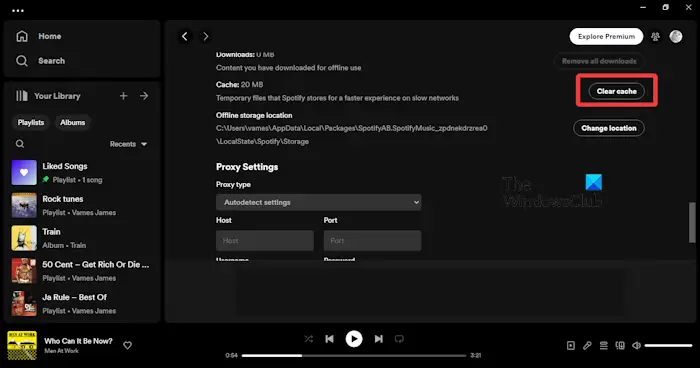Open the Now Playing view icon
This screenshot has width=700, height=368.
click(x=571, y=345)
